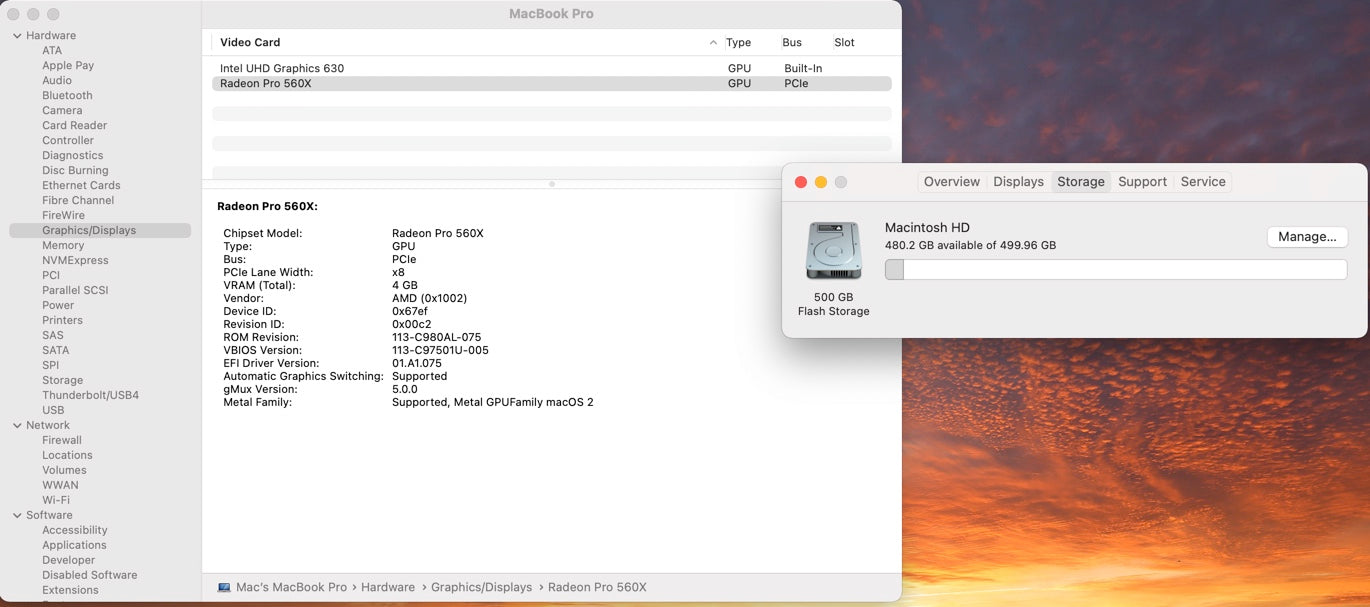Click the storage usage bar

(1115, 270)
